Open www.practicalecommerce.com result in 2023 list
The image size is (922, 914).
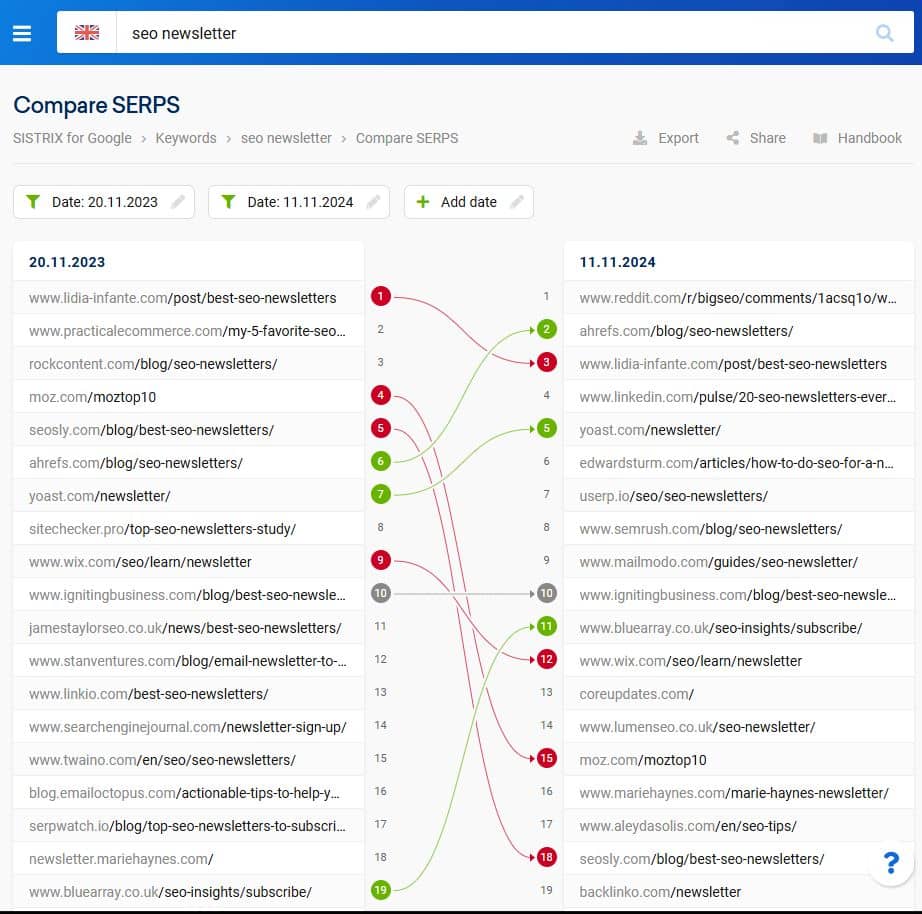tap(187, 331)
